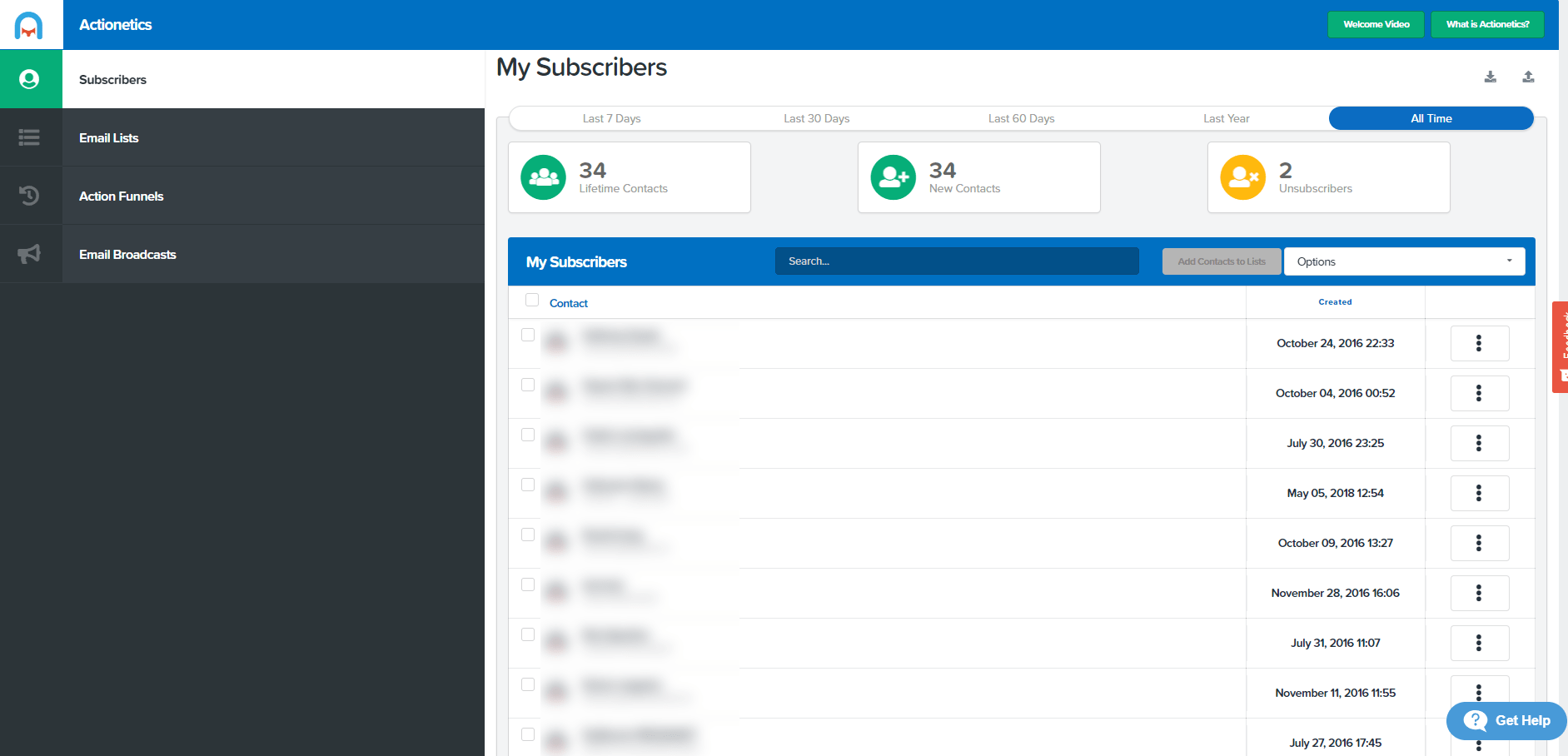1568x756 pixels.
Task: Check the May 05, 2018 row checkbox
Action: (x=528, y=485)
